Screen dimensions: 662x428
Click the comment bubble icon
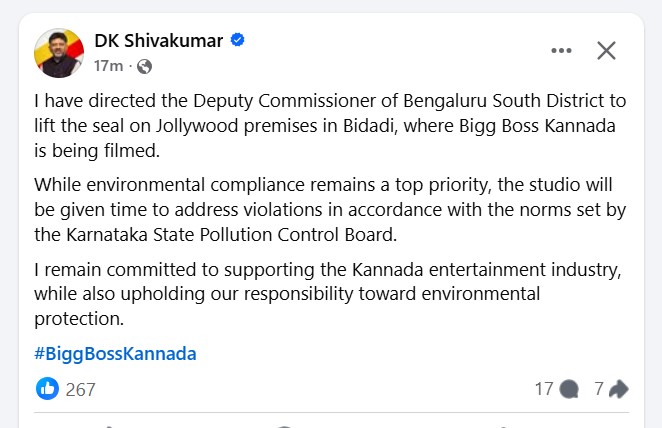[x=570, y=389]
